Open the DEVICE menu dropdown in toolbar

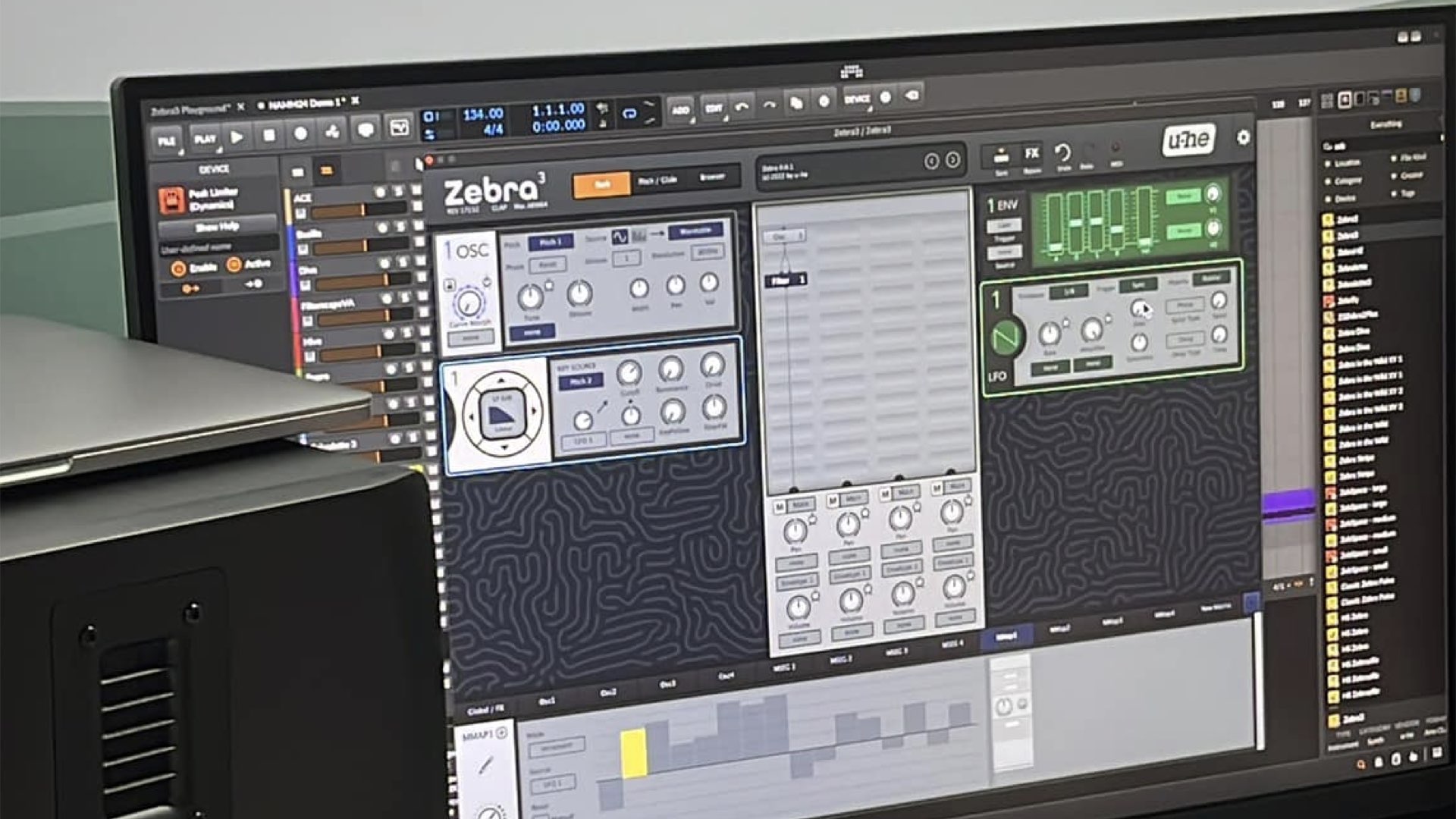click(x=857, y=99)
